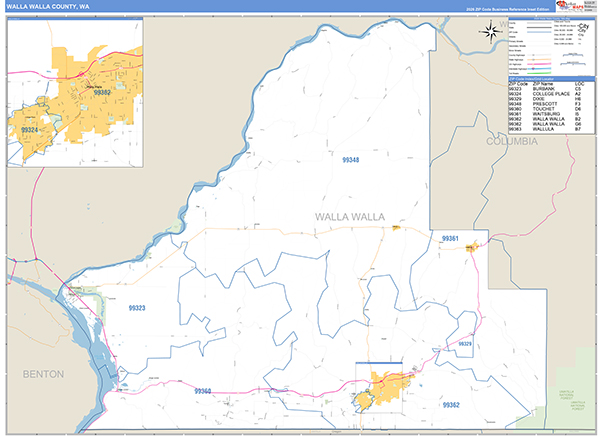Click the orange State Highways legend line
Image resolution: width=600 pixels, height=436 pixels.
(539, 60)
